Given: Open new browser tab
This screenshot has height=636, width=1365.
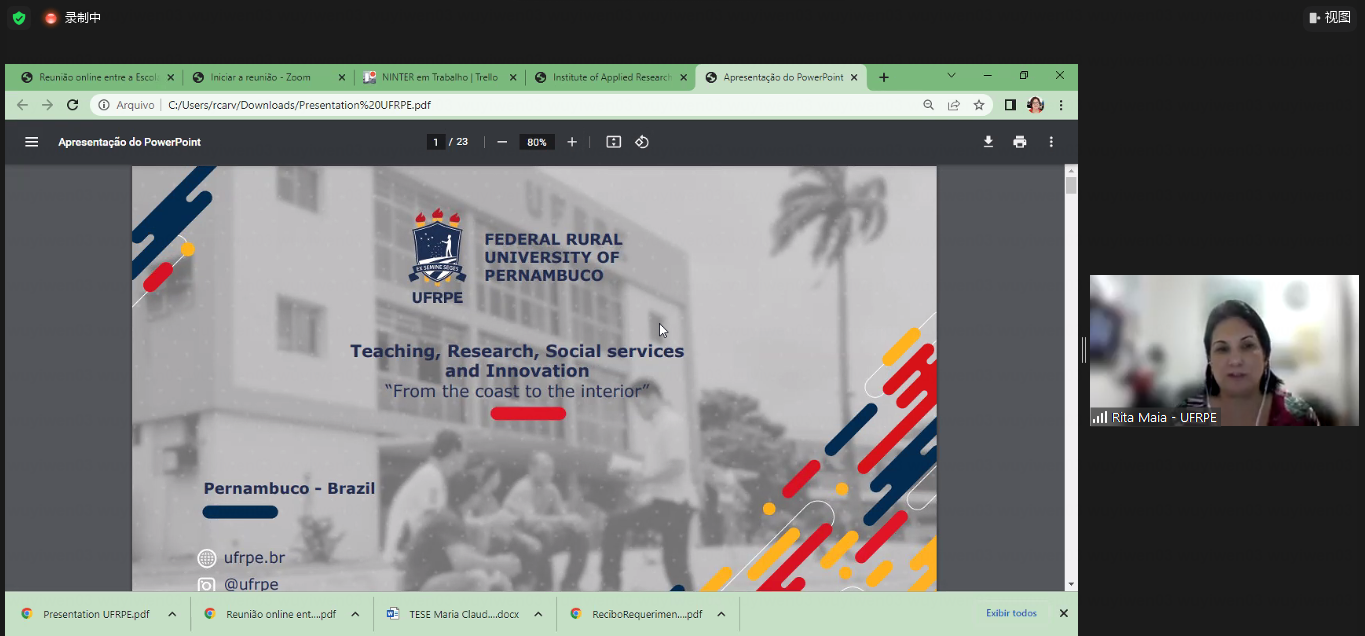Looking at the screenshot, I should pos(884,77).
